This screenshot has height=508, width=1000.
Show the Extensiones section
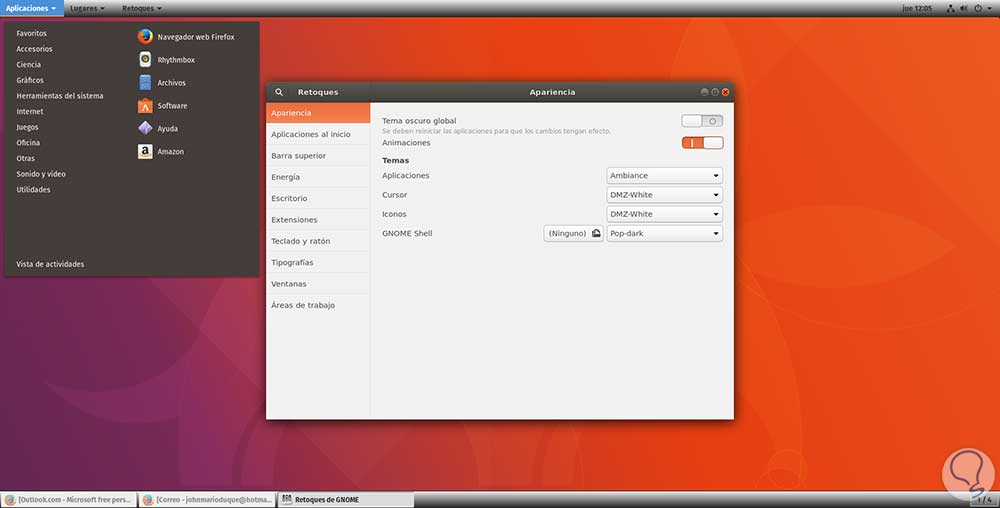click(318, 220)
